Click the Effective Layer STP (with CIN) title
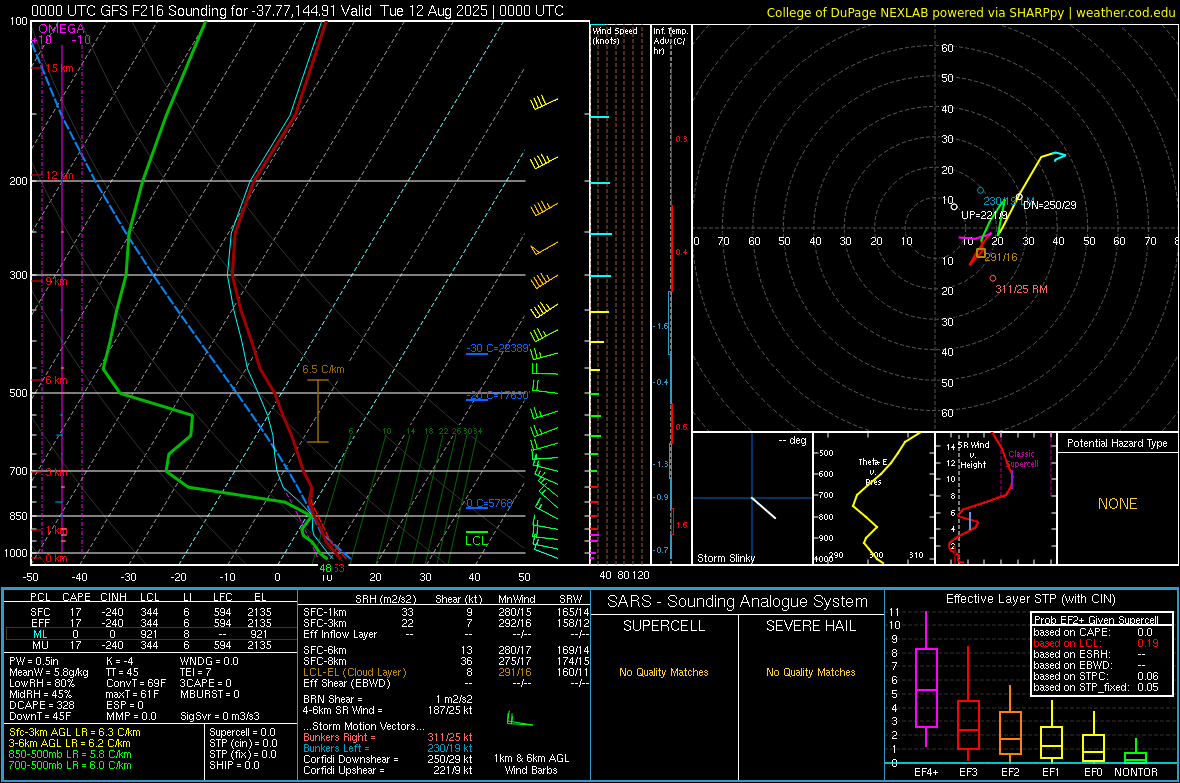Screen dimensions: 1180x783 (1030, 599)
